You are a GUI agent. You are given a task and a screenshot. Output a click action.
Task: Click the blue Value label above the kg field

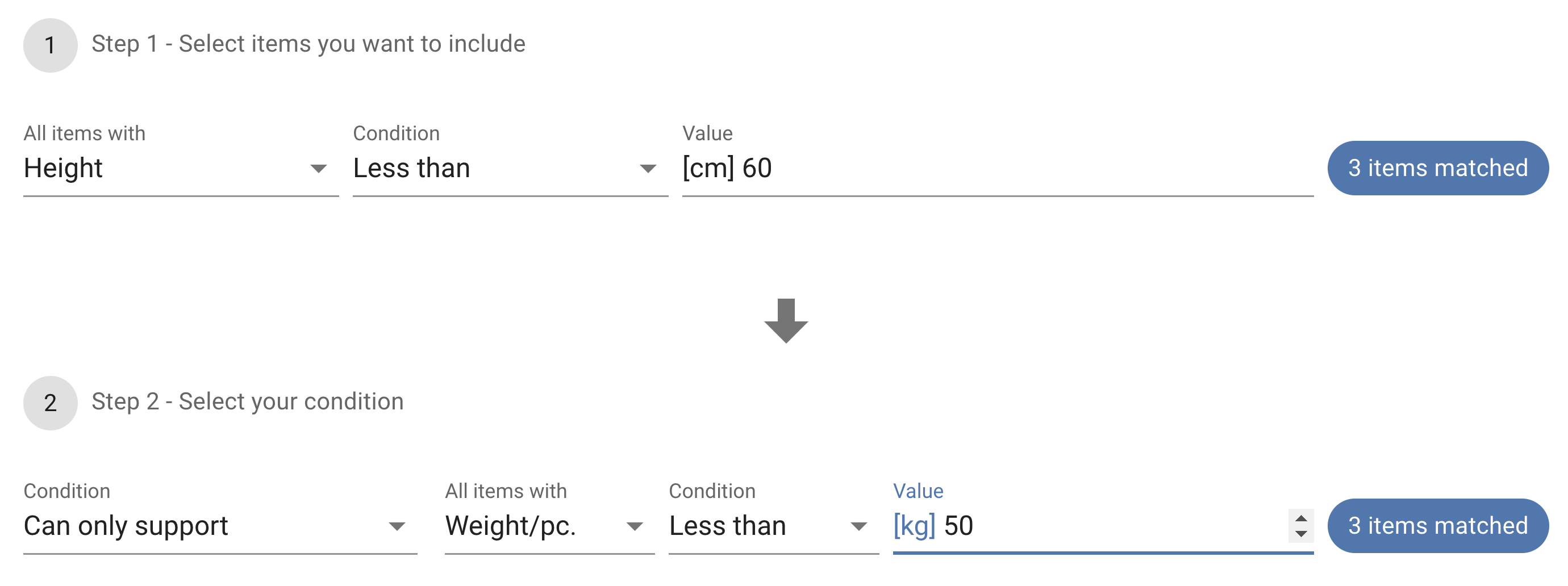click(x=918, y=491)
